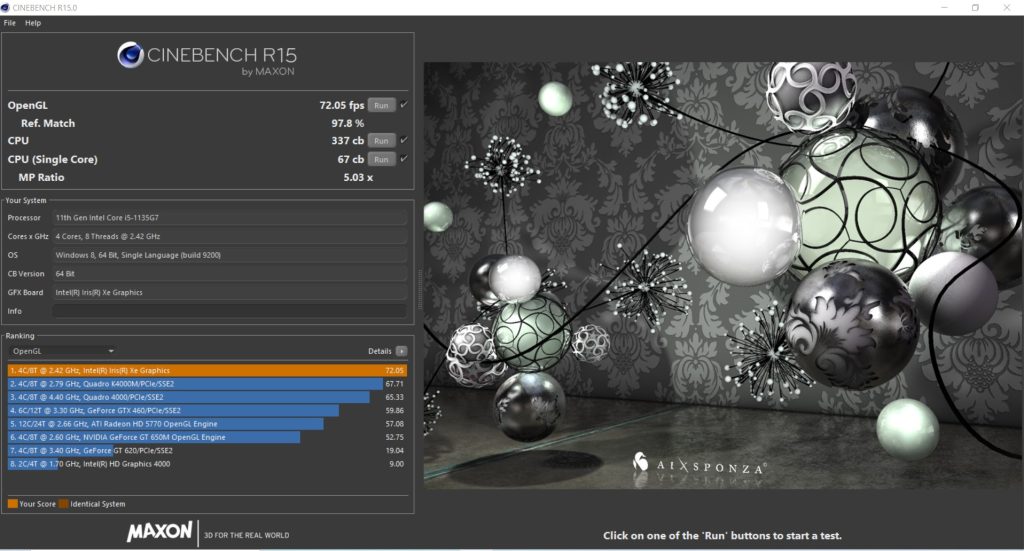Click the panel splitter grip handle
The width and height of the screenshot is (1024, 551).
click(x=419, y=290)
